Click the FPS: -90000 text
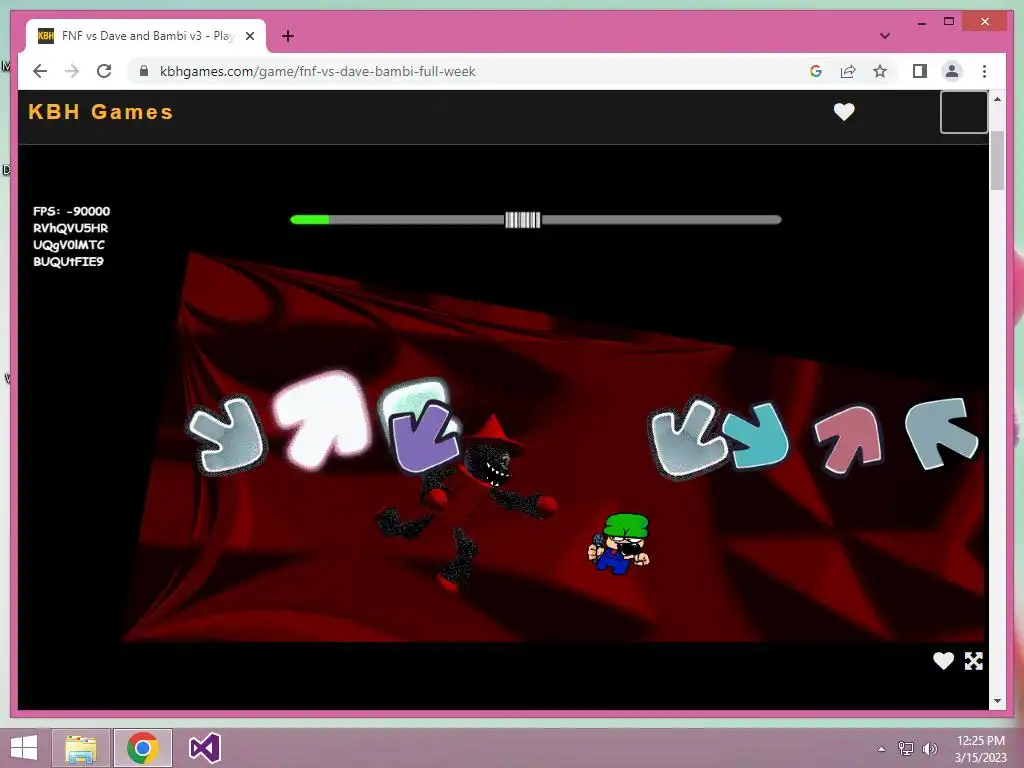1024x768 pixels. (x=72, y=211)
